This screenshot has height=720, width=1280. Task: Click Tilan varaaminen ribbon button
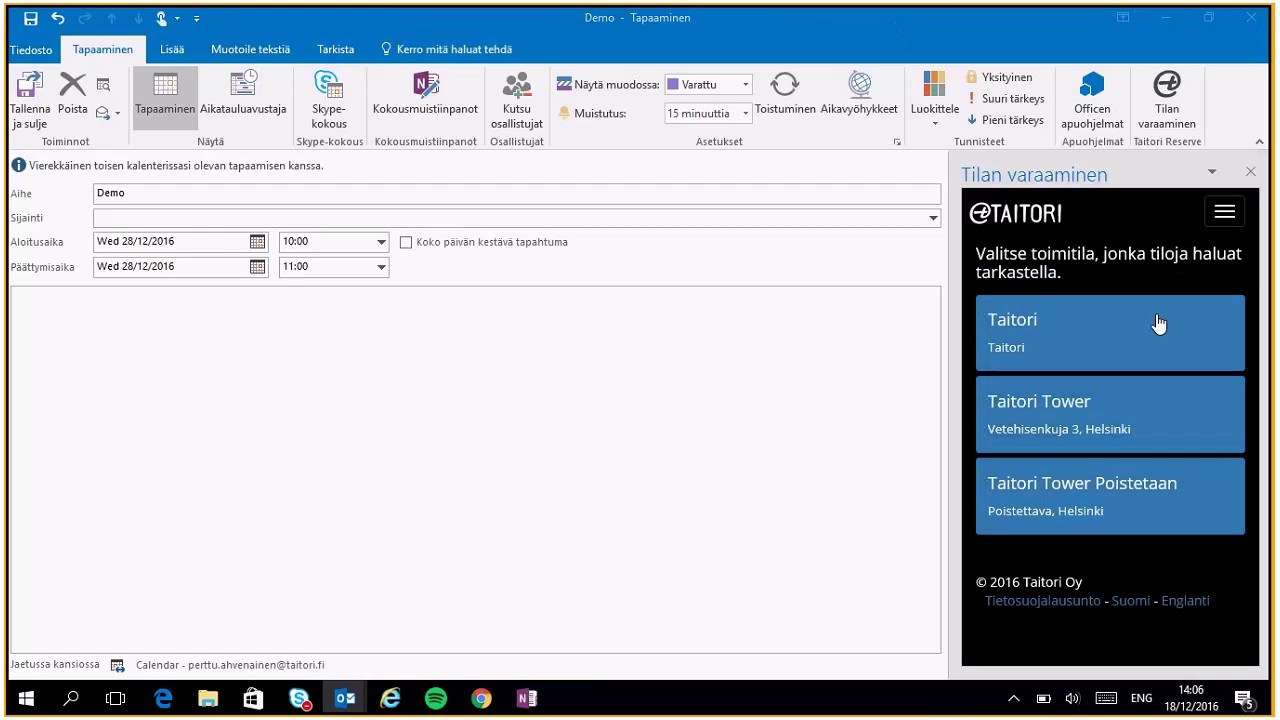point(1167,100)
